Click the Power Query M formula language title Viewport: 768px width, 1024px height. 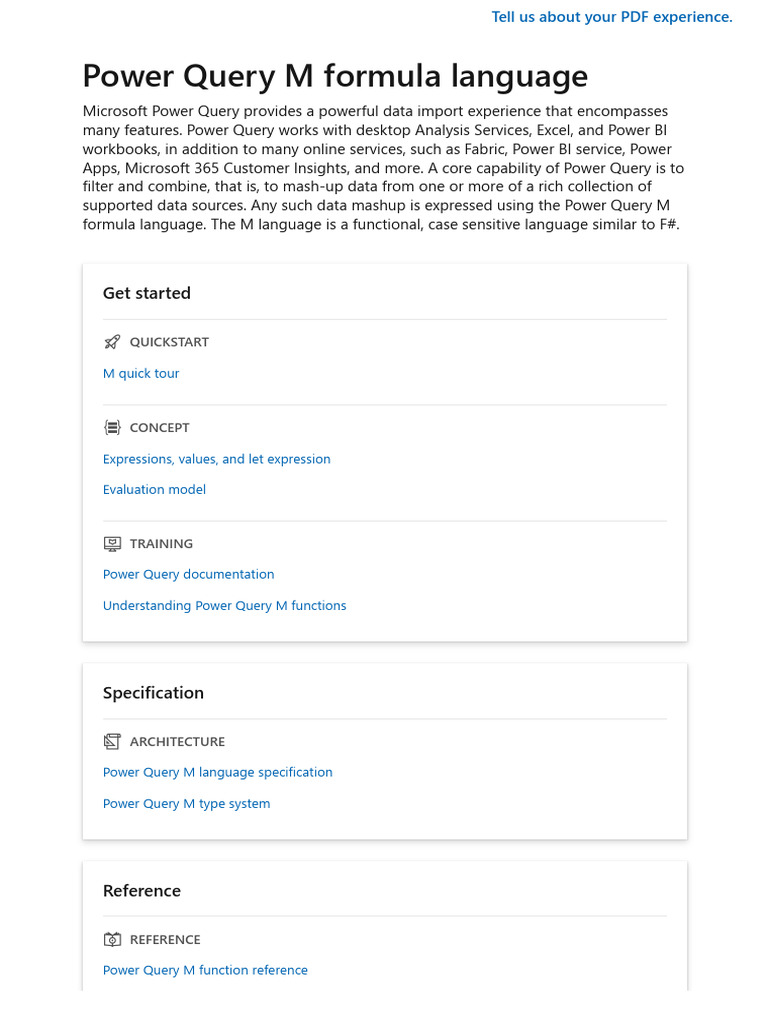click(x=335, y=77)
